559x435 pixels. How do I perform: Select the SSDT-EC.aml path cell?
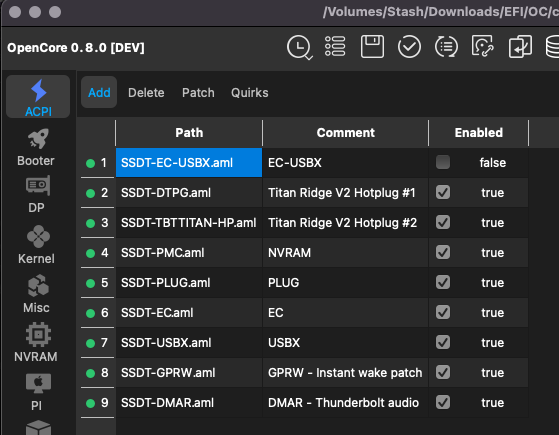(189, 312)
